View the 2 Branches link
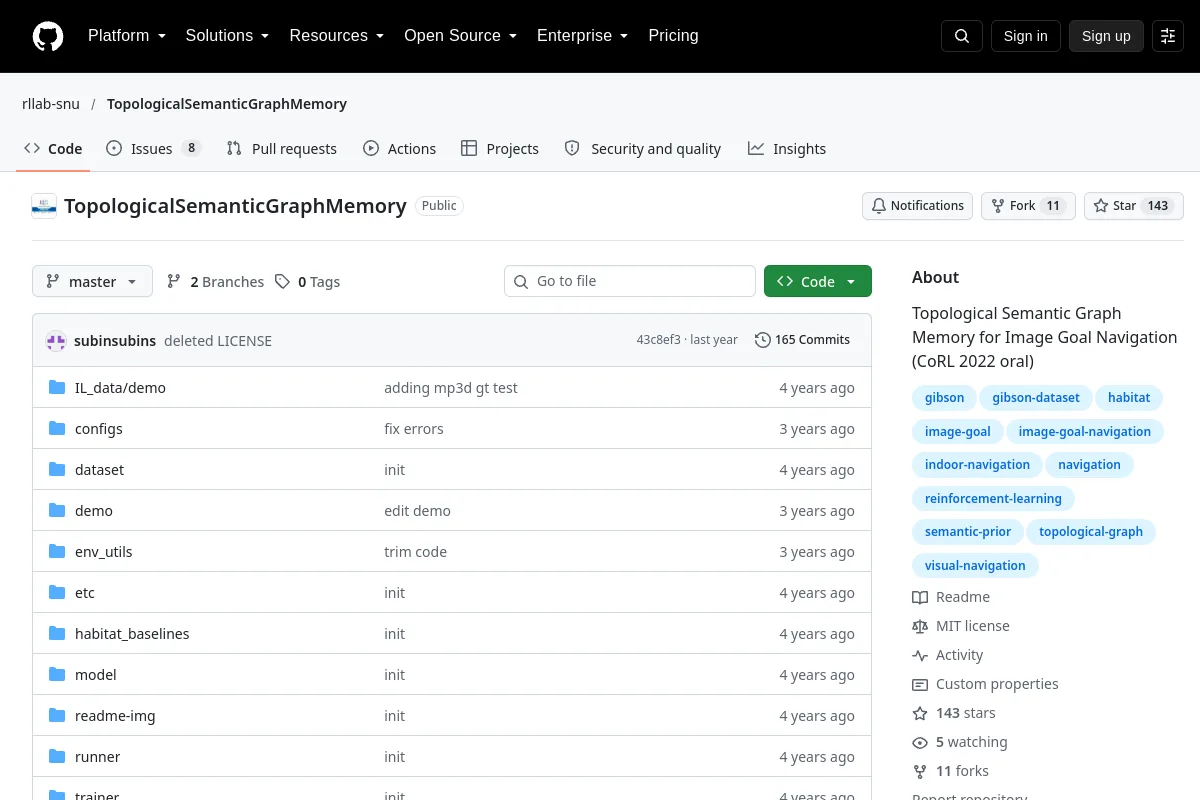The height and width of the screenshot is (800, 1200). (215, 282)
